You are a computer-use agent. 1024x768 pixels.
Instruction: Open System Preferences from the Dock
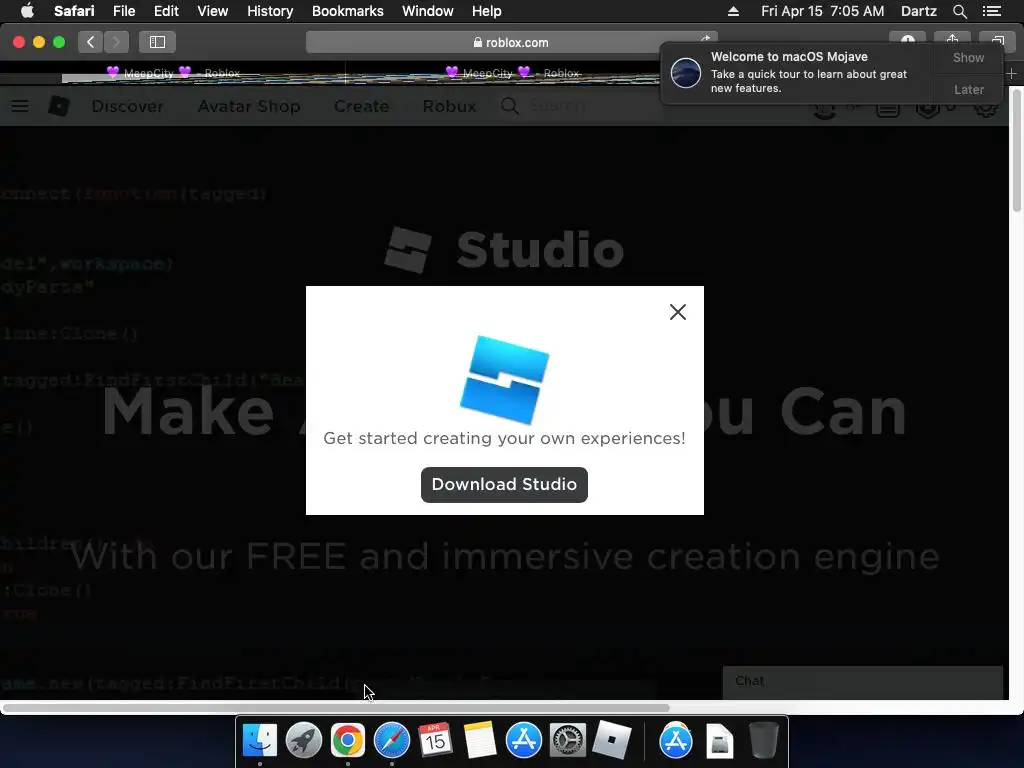click(567, 741)
